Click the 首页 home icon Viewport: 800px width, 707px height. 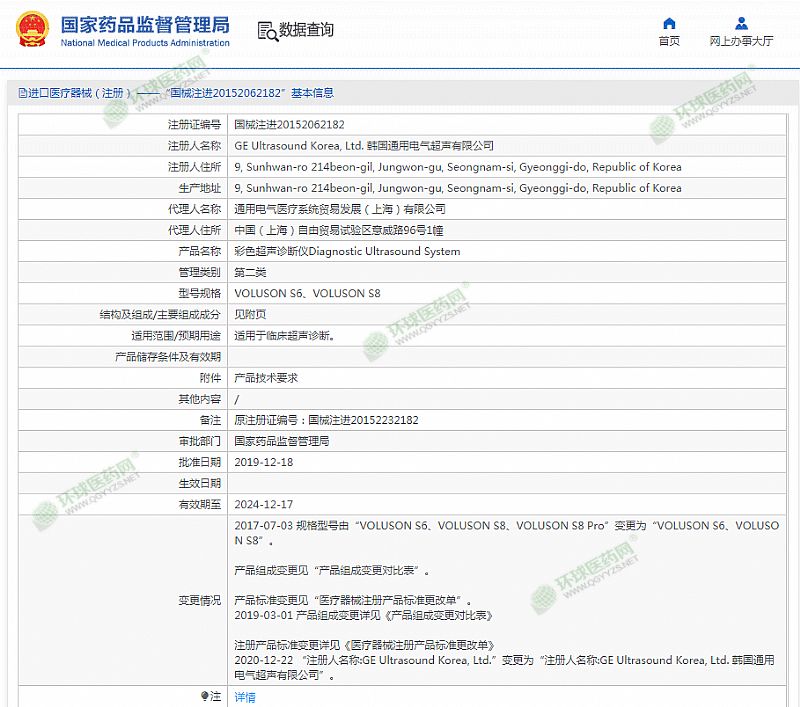point(669,23)
